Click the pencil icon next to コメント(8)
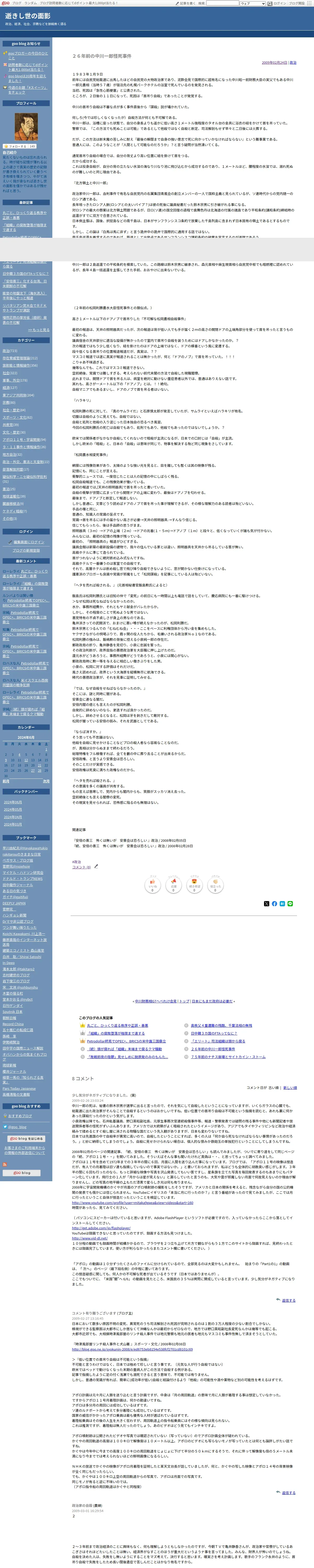This screenshot has height=1568, width=314. pos(96,866)
